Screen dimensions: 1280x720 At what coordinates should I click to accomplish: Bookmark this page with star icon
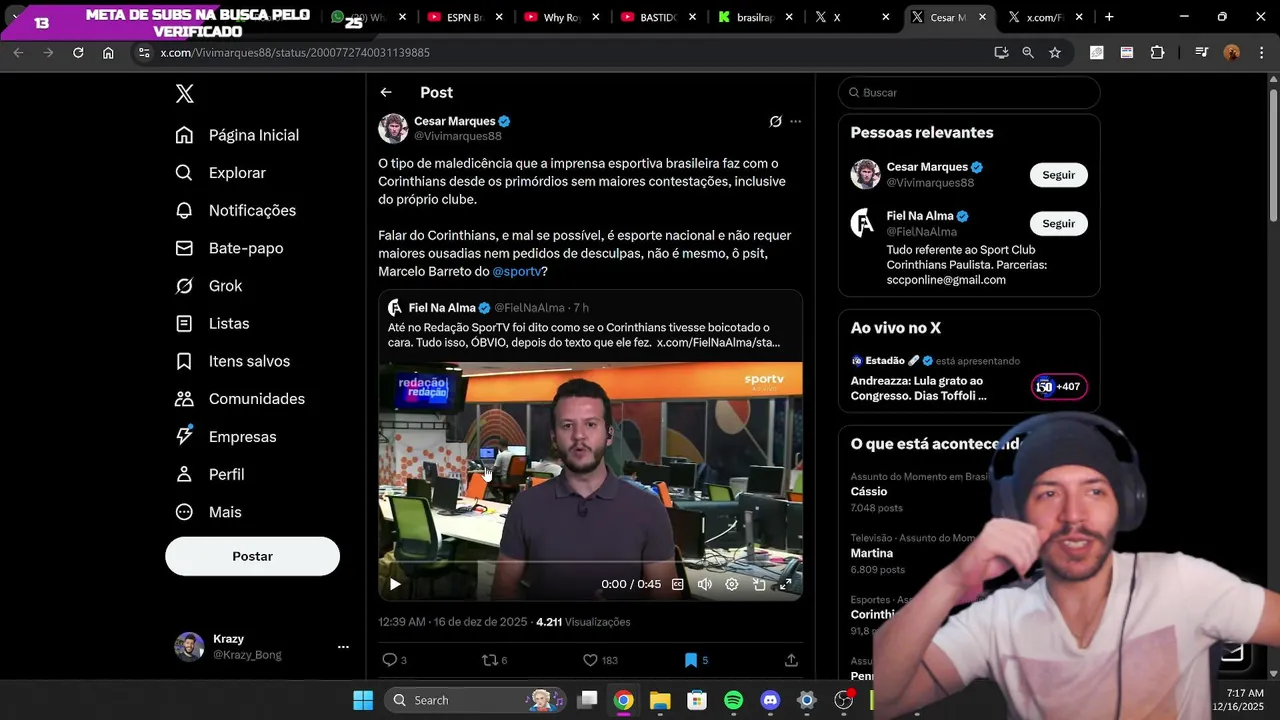tap(1055, 52)
